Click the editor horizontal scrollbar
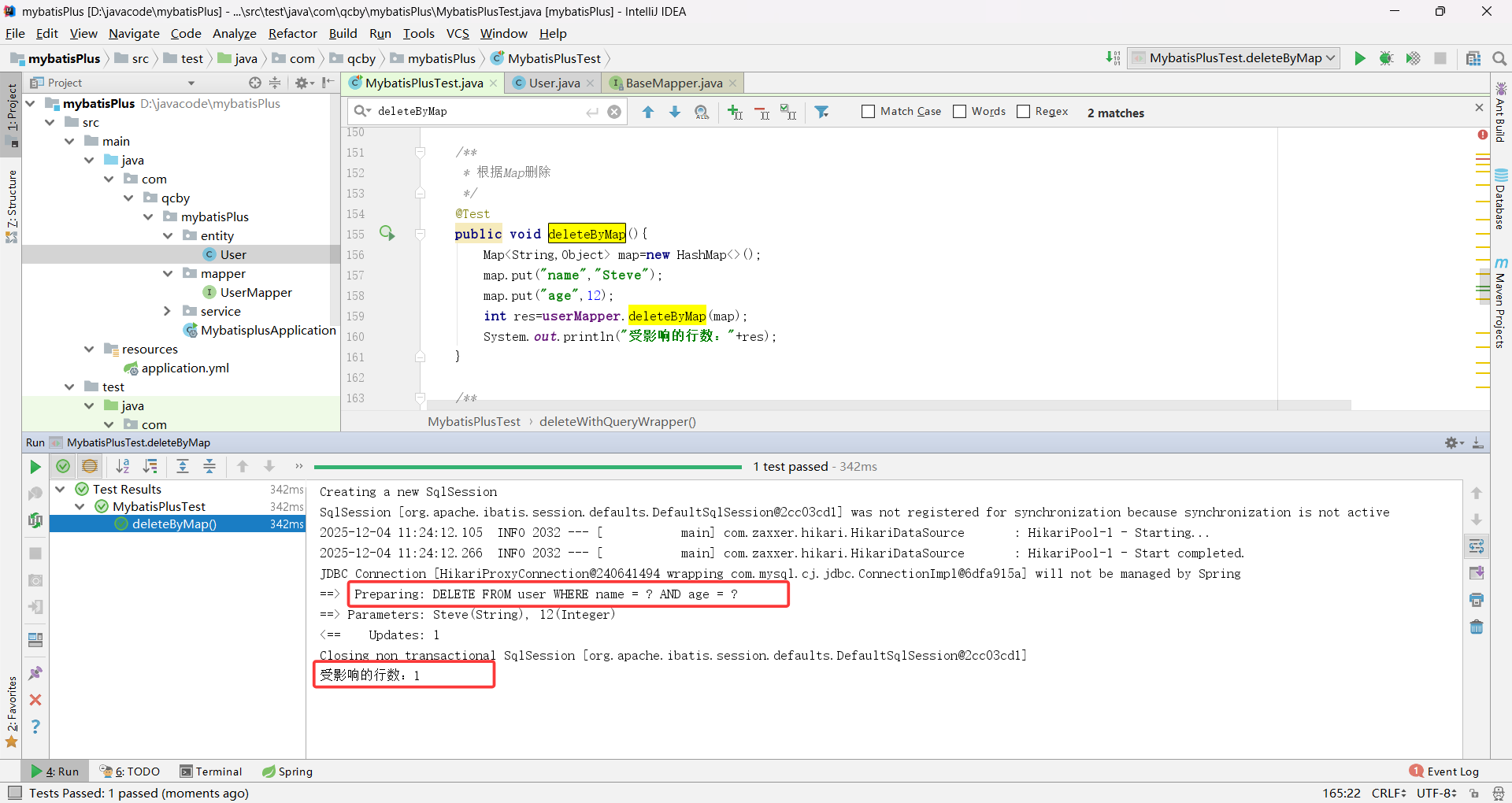The width and height of the screenshot is (1512, 803). click(889, 405)
